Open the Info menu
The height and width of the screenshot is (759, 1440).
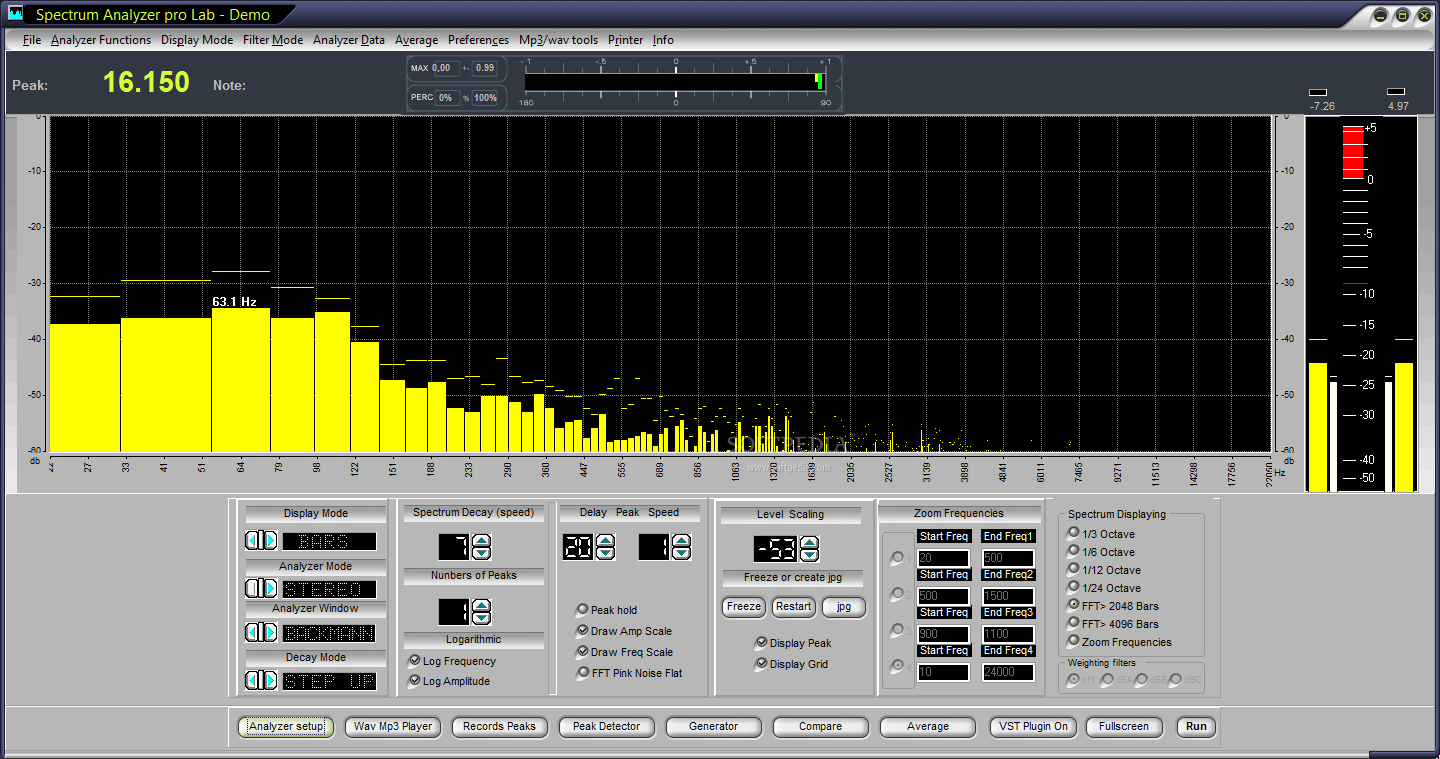tap(663, 40)
